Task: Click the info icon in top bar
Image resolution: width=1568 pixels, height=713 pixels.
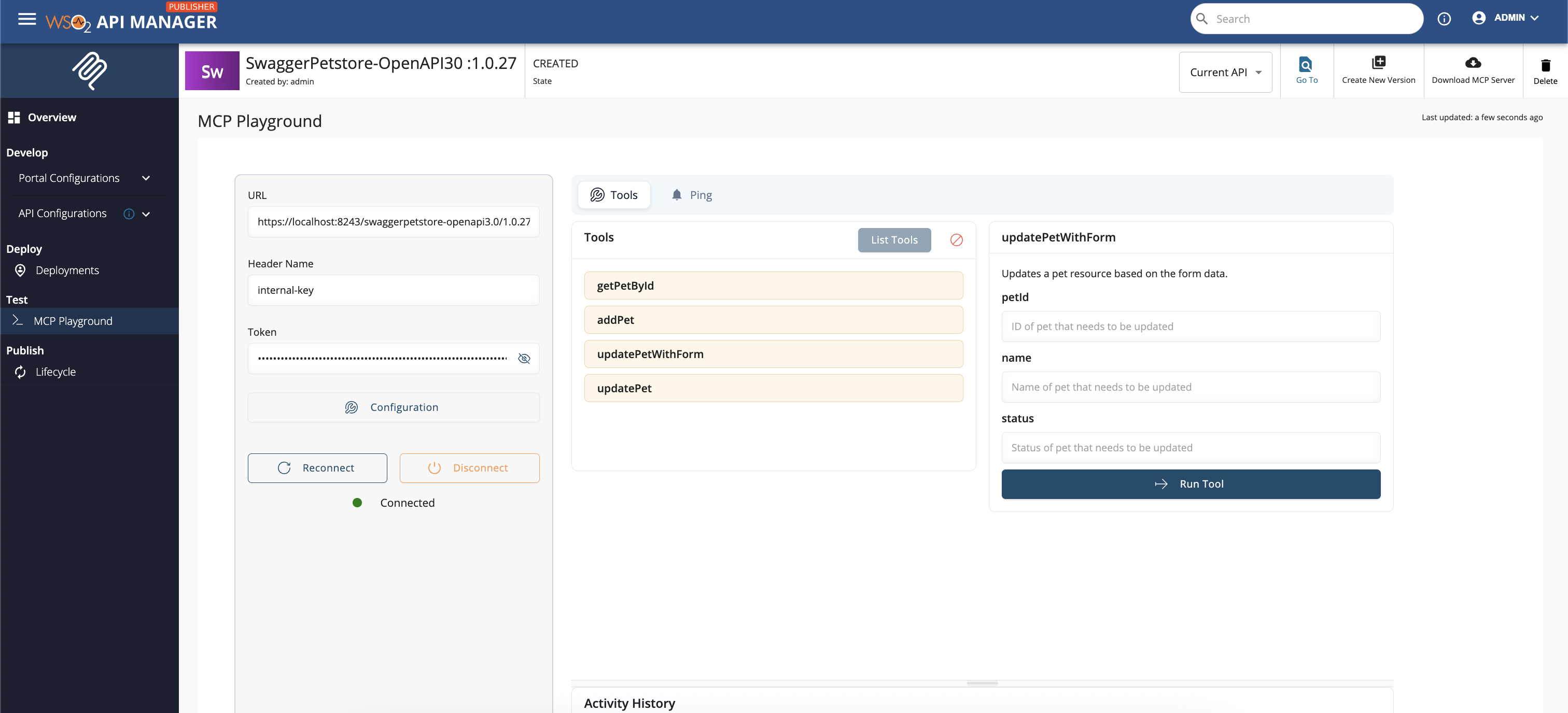Action: coord(1444,19)
